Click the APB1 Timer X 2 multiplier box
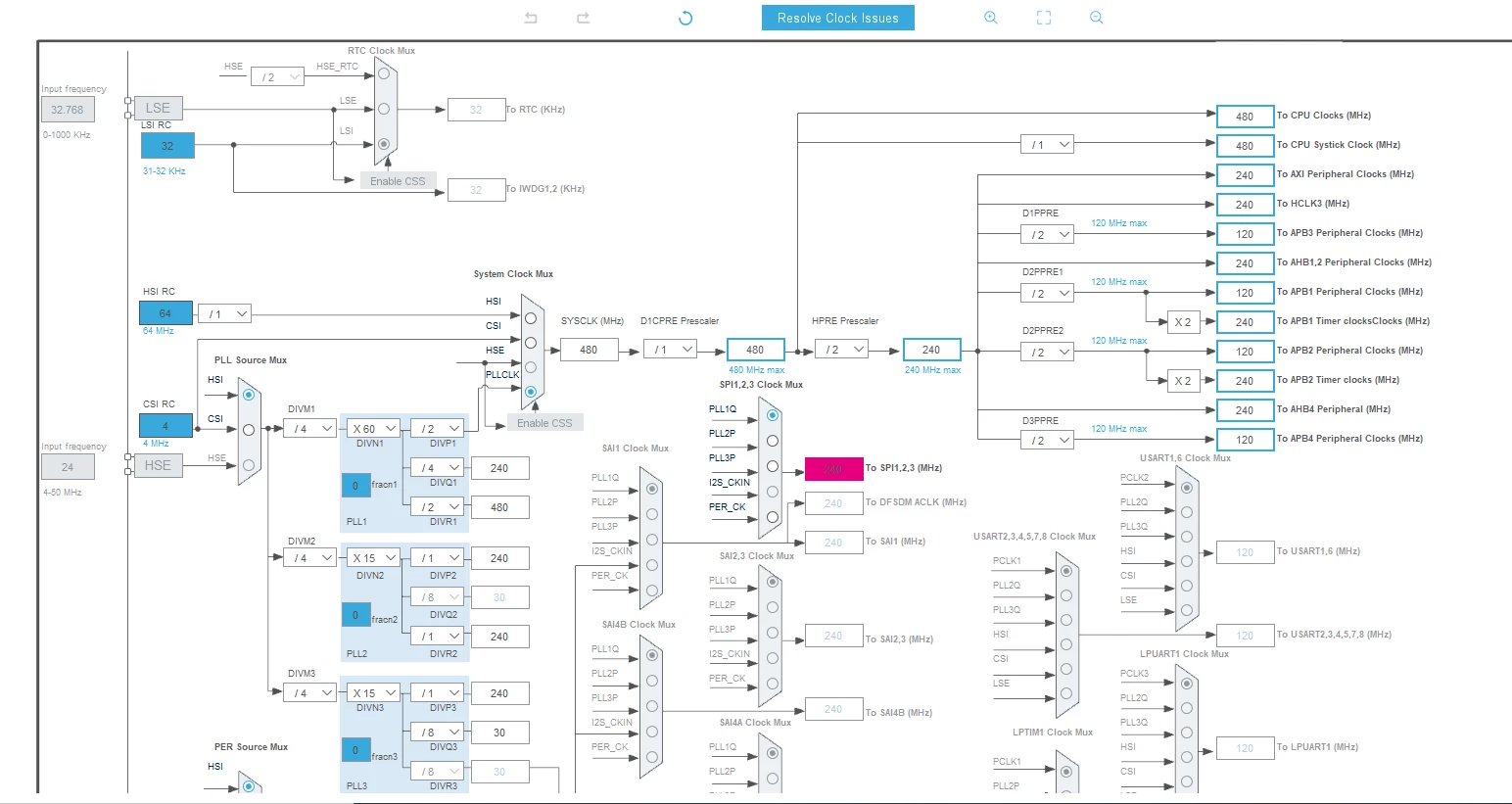 click(x=1183, y=322)
